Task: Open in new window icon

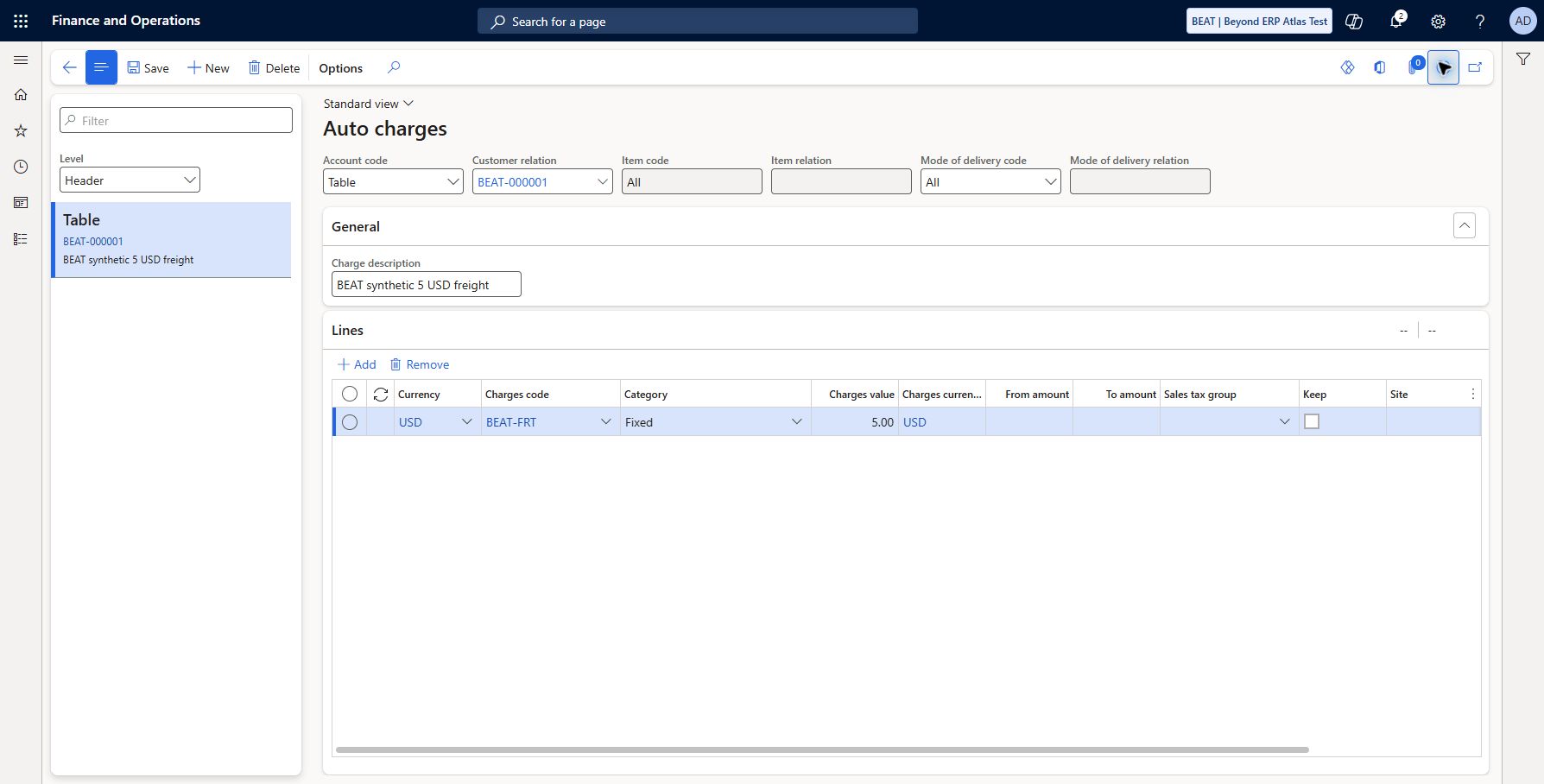Action: click(1475, 67)
